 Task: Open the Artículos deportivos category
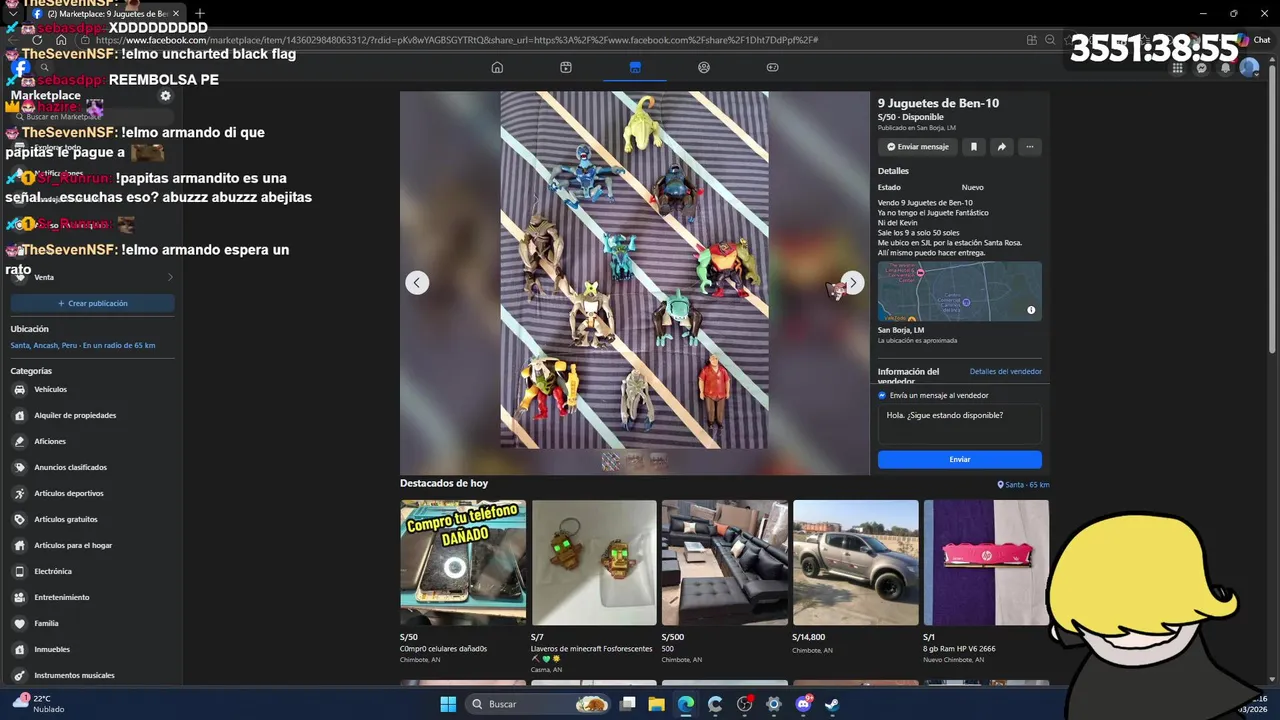click(91, 493)
